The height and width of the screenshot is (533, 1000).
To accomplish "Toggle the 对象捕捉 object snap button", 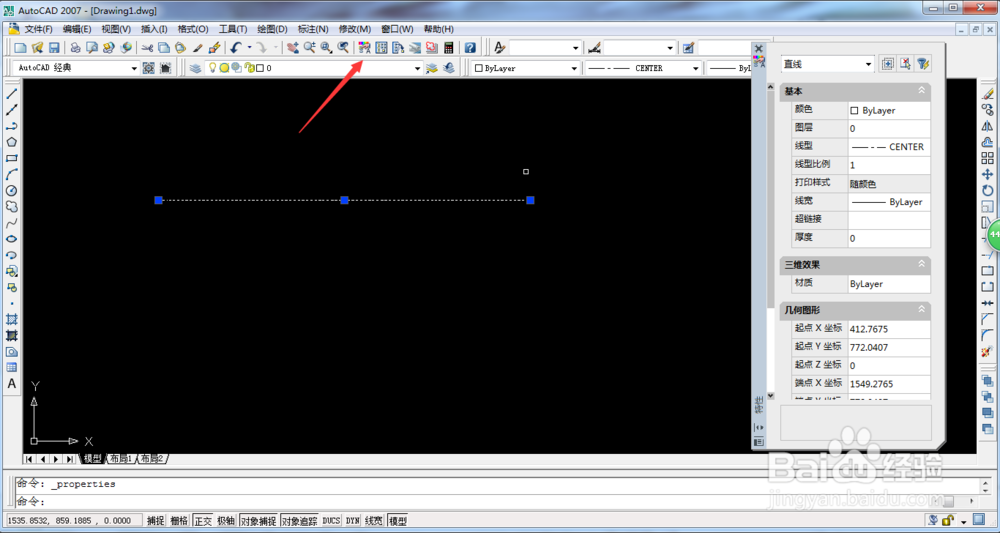I will (x=258, y=521).
